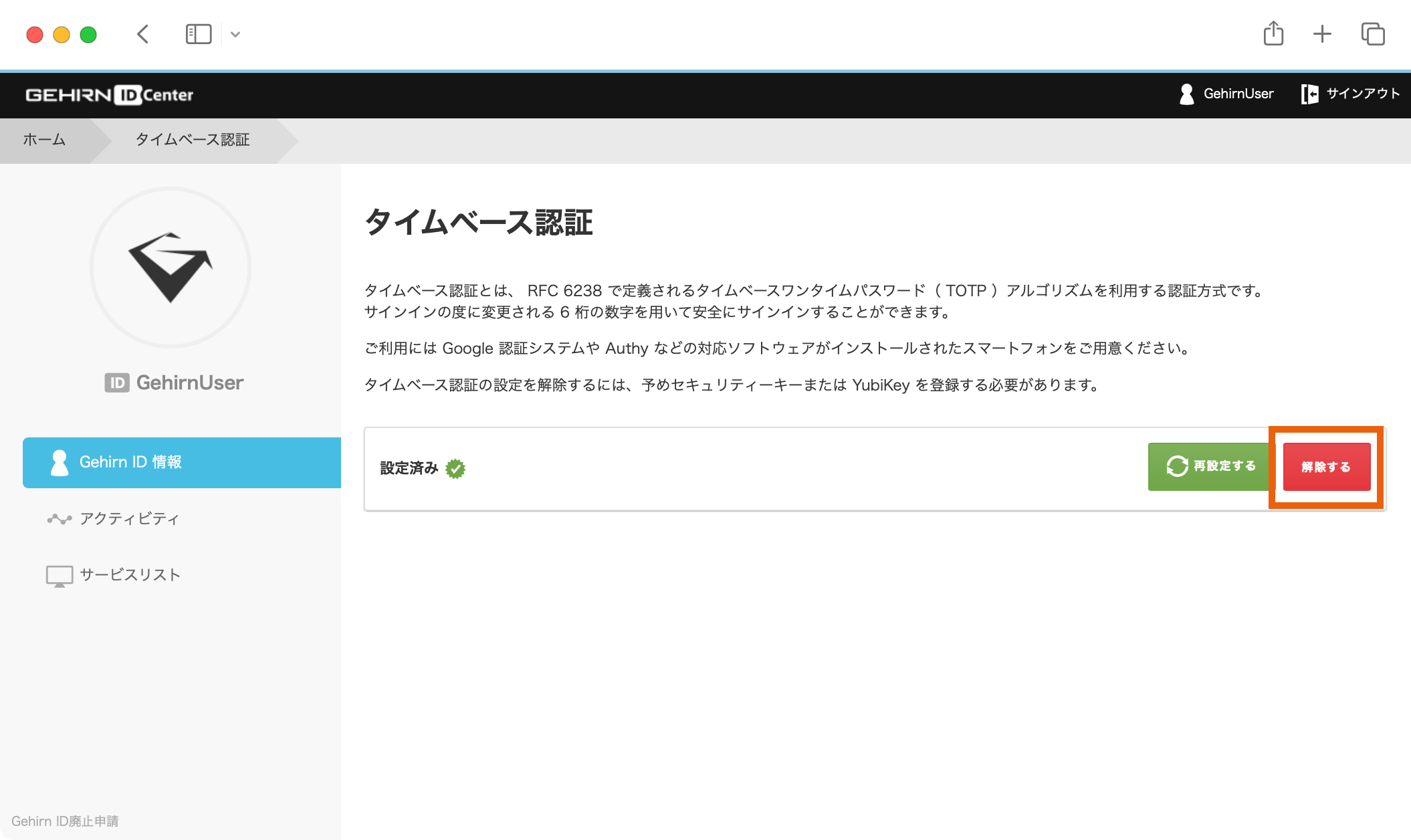The image size is (1411, 840).
Task: Click the Safari back arrow
Action: 142,34
